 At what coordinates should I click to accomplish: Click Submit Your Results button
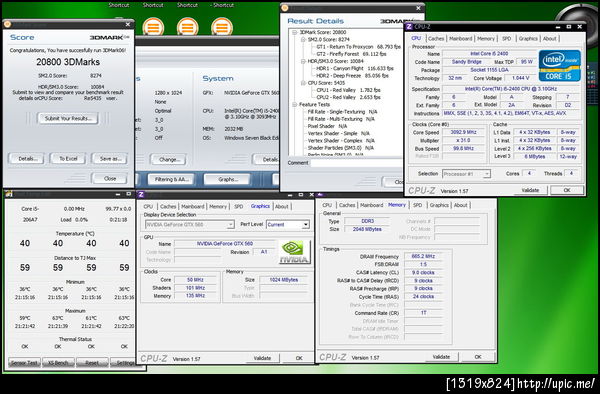tap(68, 118)
